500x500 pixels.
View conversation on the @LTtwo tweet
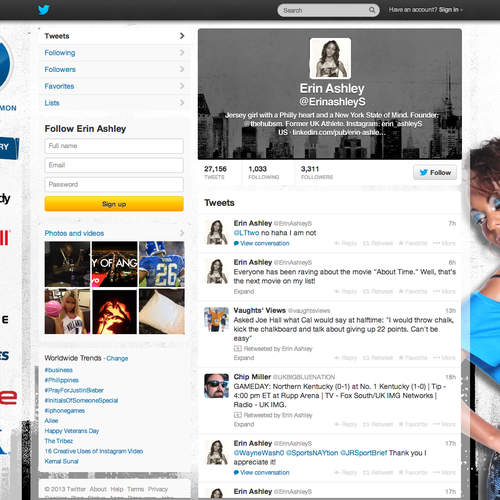[x=265, y=243]
